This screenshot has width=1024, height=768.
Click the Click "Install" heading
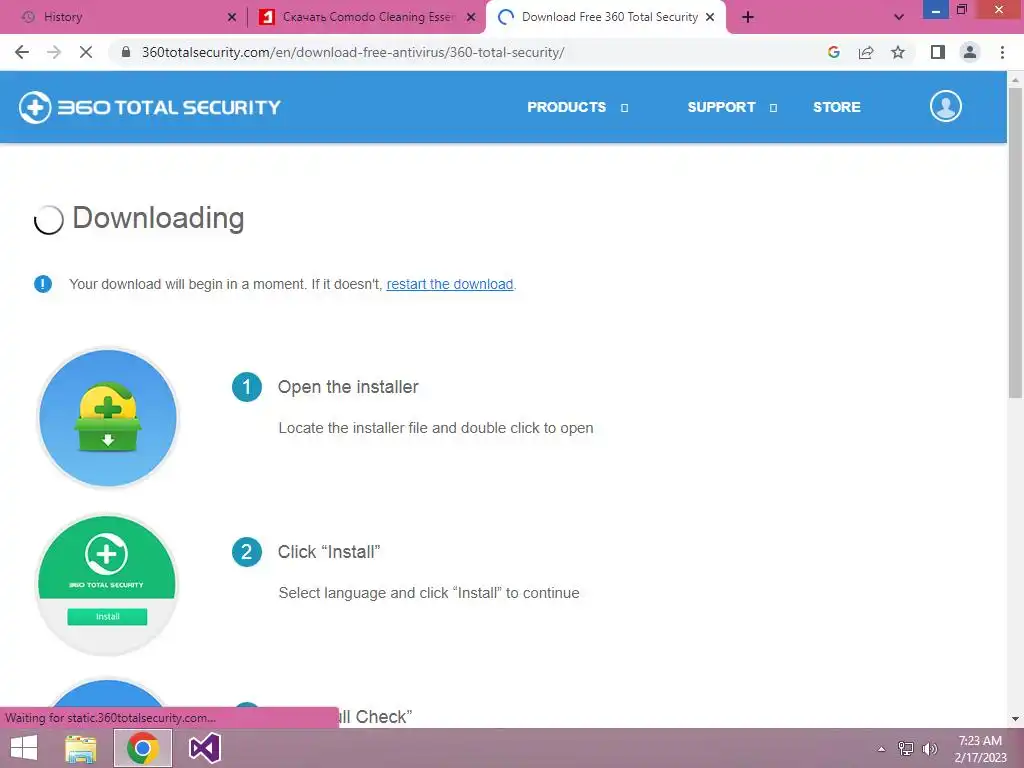[329, 552]
